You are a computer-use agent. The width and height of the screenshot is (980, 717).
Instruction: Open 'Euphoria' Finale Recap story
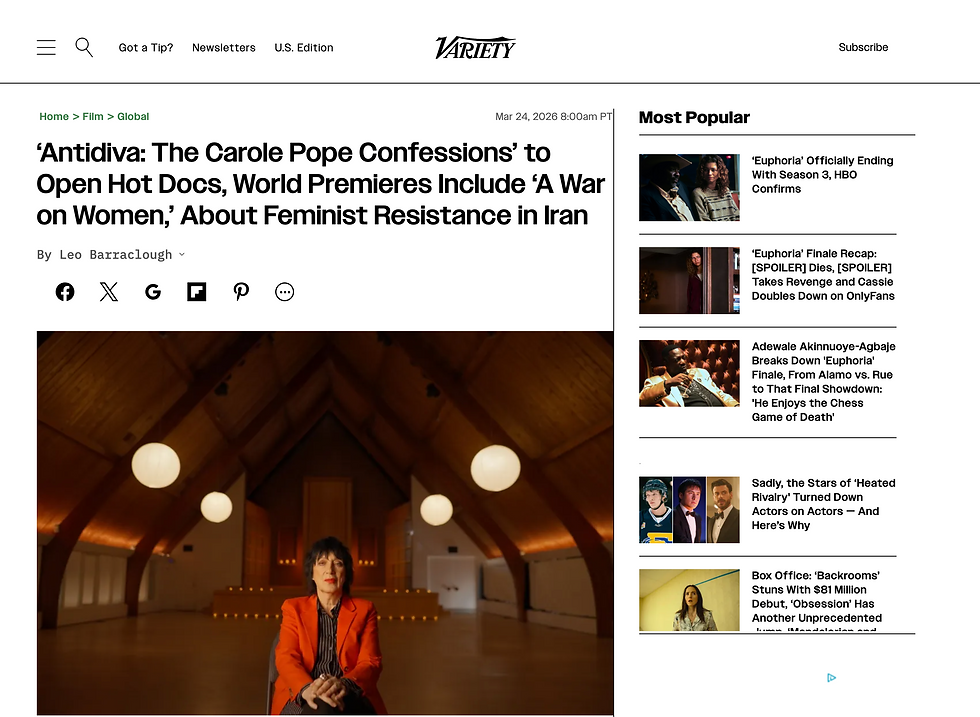pos(823,274)
